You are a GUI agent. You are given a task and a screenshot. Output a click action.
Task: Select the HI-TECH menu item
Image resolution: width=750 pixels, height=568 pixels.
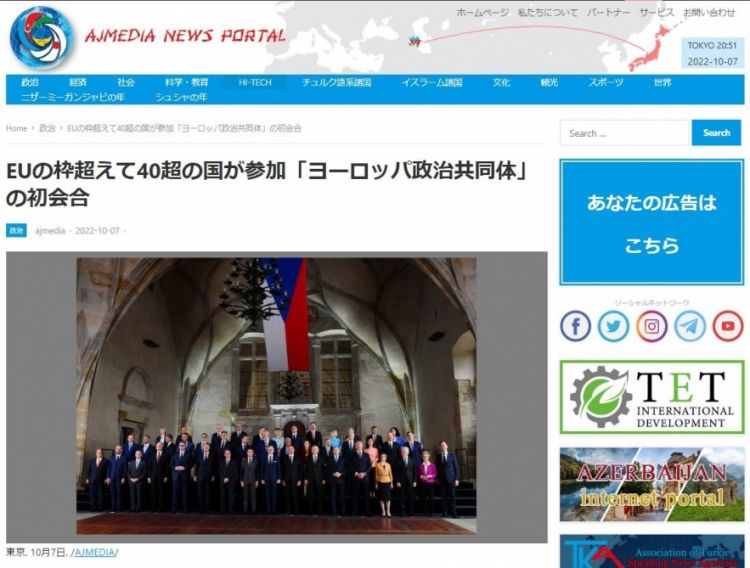coord(254,82)
